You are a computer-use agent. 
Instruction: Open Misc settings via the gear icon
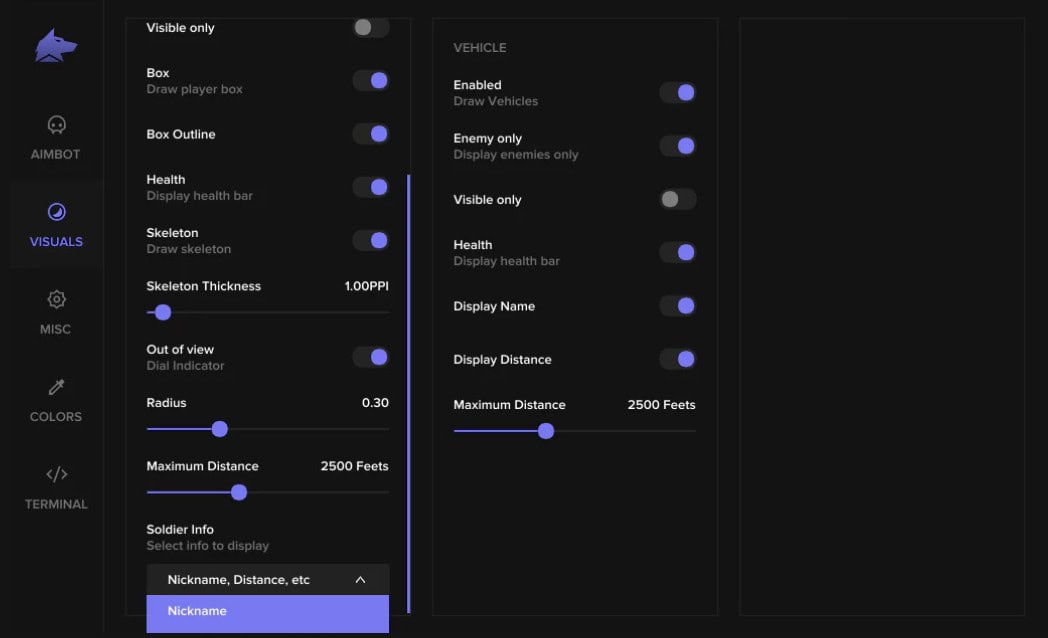(x=56, y=299)
